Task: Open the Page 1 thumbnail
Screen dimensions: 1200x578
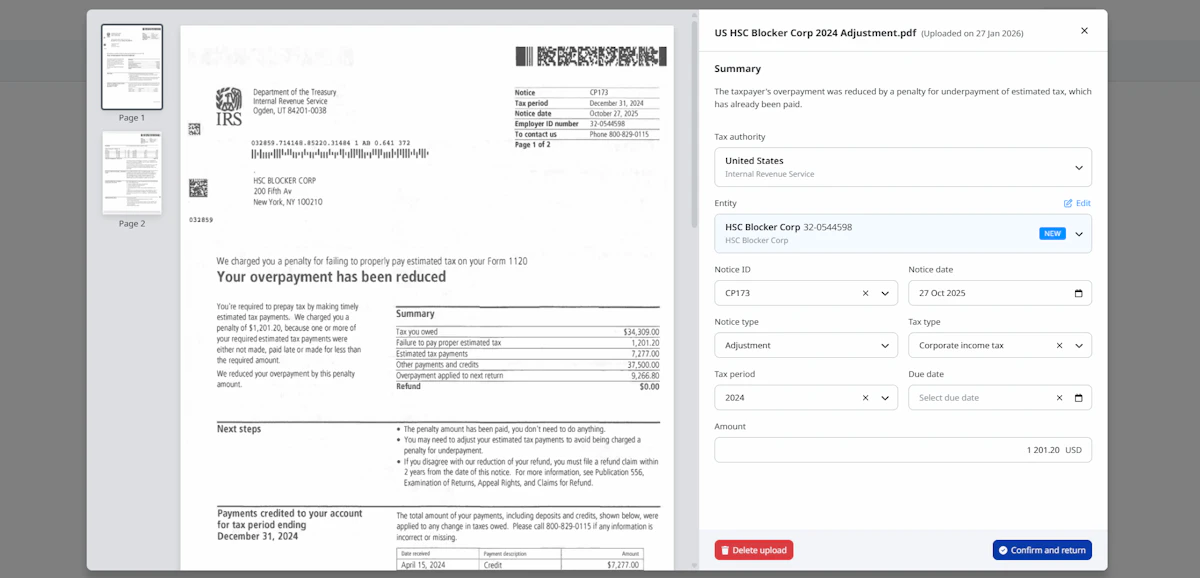Action: 132,67
